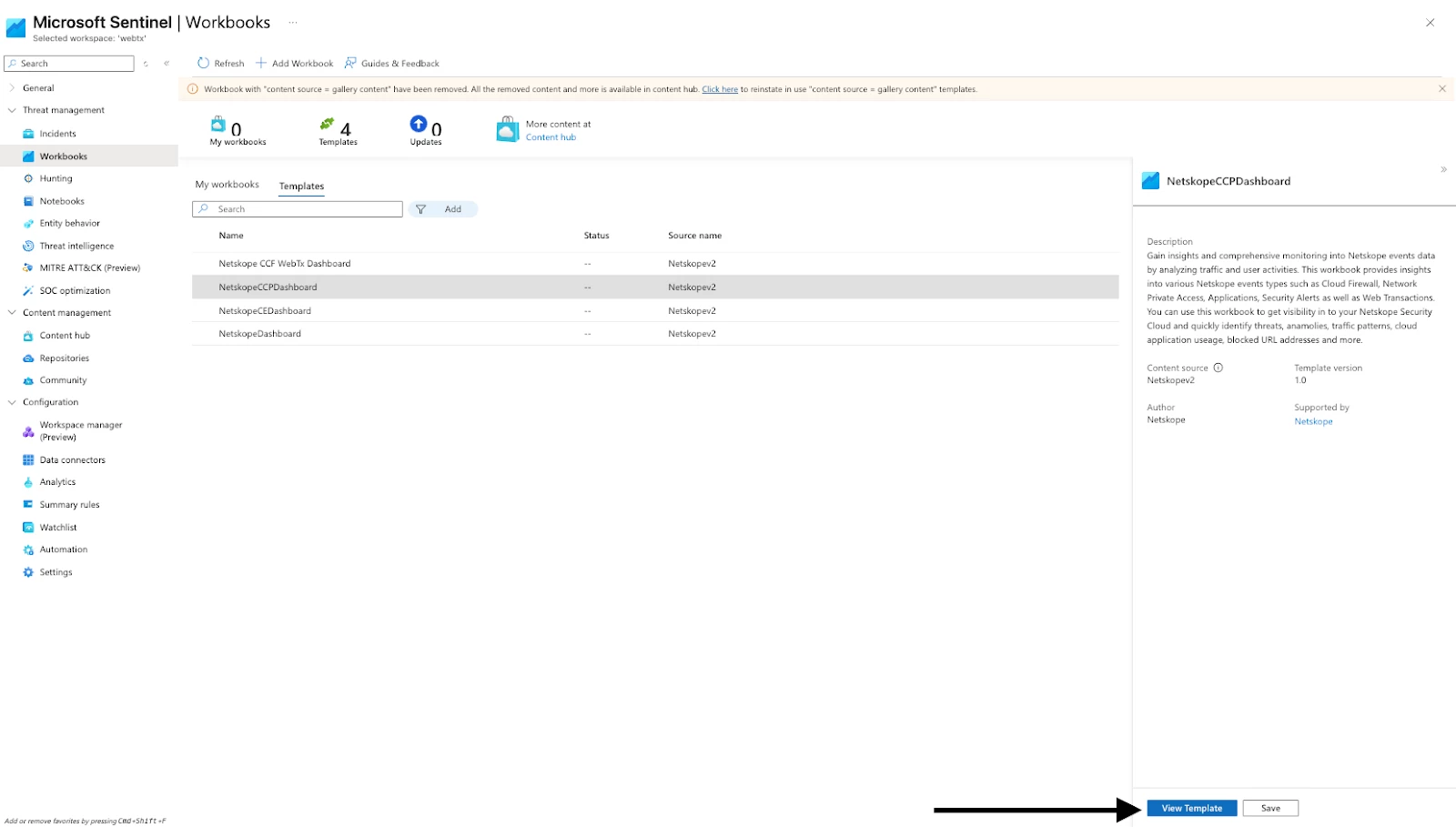Open the ellipsis menu beside Workbooks title

click(x=293, y=22)
